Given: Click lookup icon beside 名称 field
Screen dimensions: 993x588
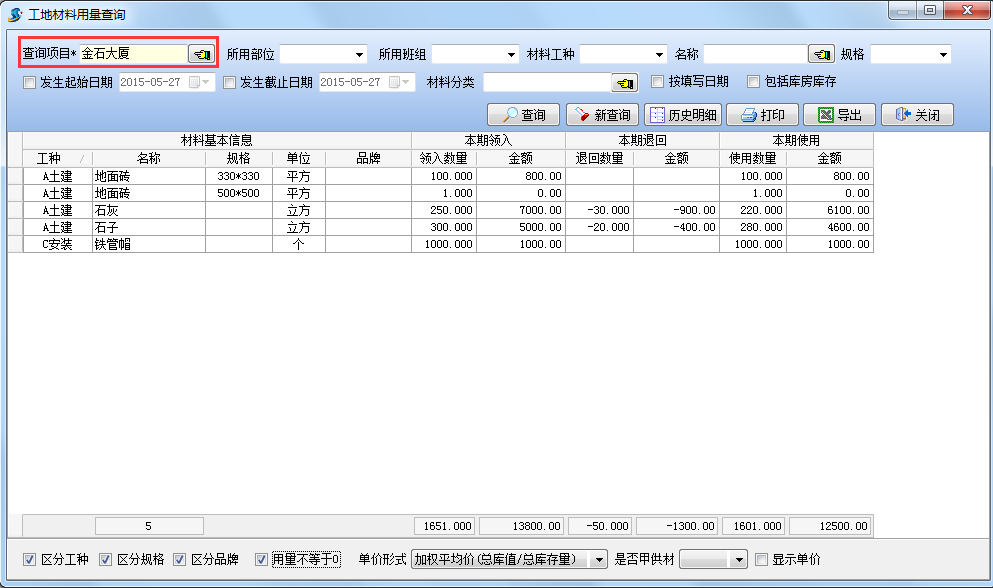Looking at the screenshot, I should (821, 54).
